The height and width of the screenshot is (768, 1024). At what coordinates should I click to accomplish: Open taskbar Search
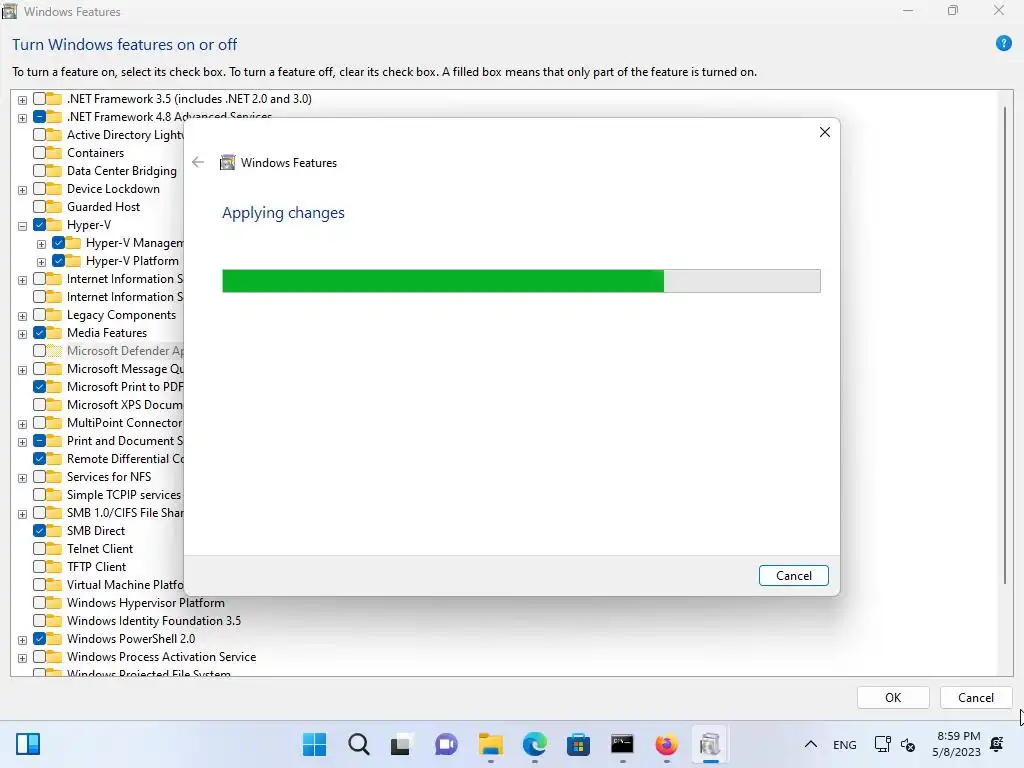(359, 744)
